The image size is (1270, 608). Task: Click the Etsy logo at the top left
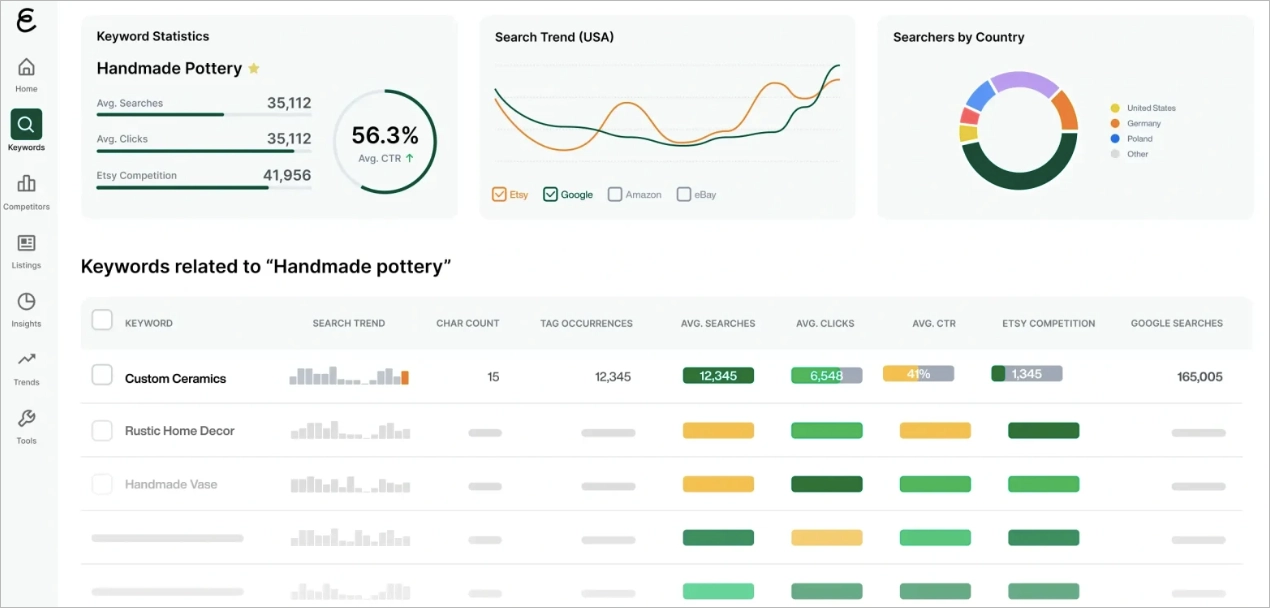click(x=27, y=20)
